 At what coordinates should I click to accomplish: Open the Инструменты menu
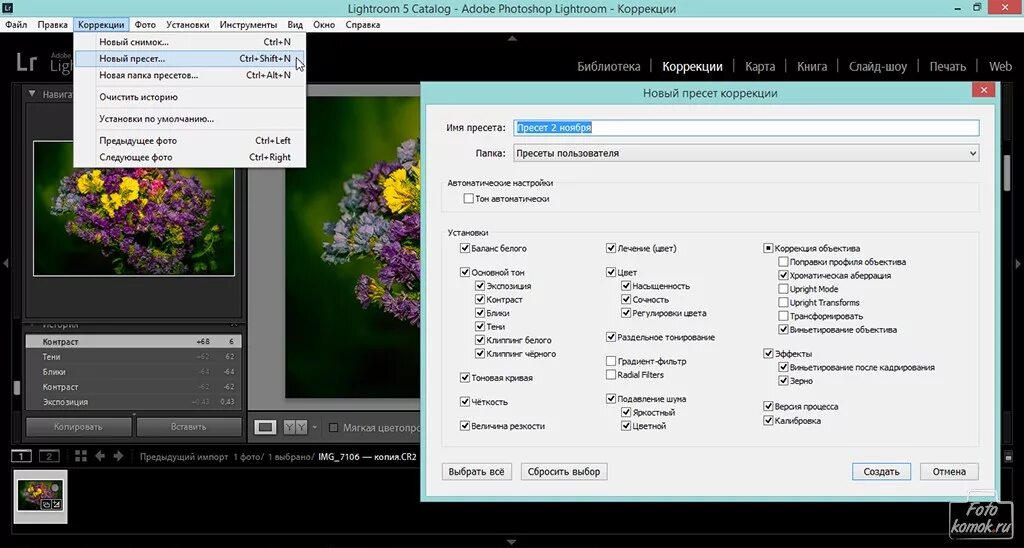point(248,25)
